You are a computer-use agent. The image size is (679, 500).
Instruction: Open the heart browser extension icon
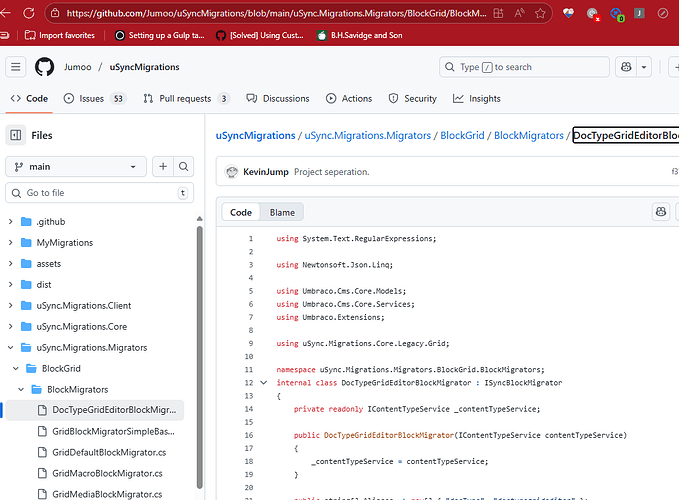point(568,13)
